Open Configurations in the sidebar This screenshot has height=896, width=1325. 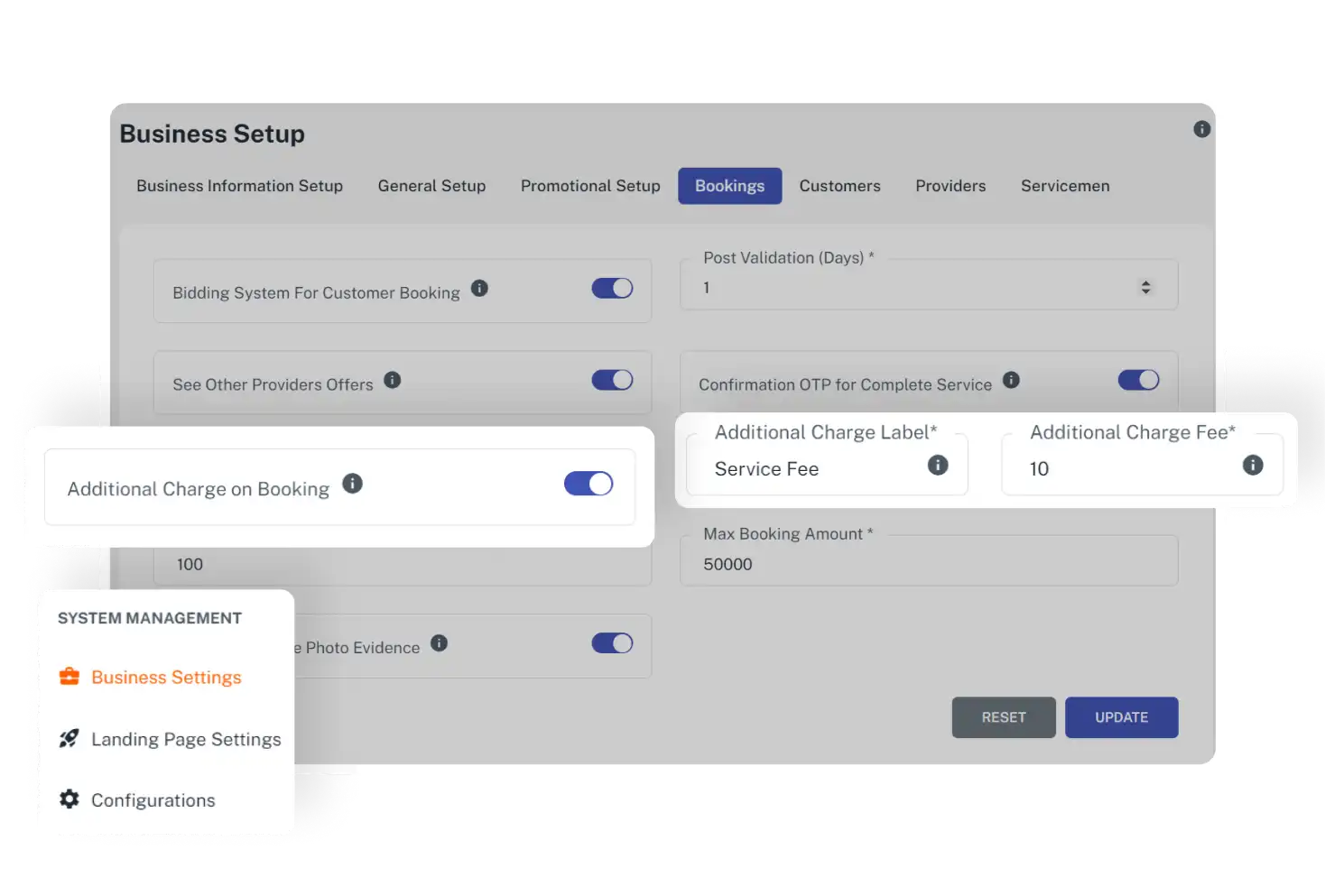pyautogui.click(x=153, y=800)
